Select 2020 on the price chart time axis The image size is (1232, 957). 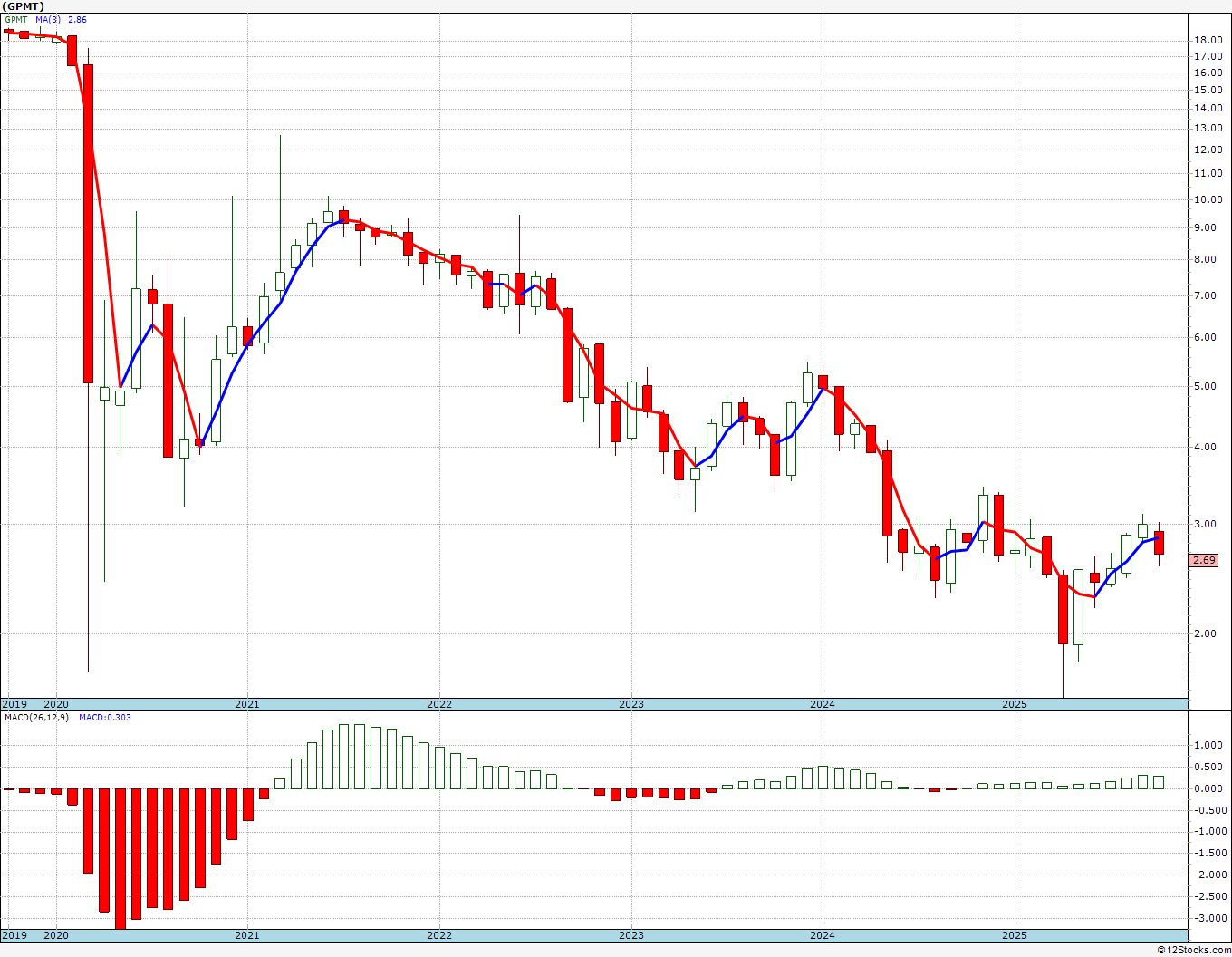(x=55, y=704)
